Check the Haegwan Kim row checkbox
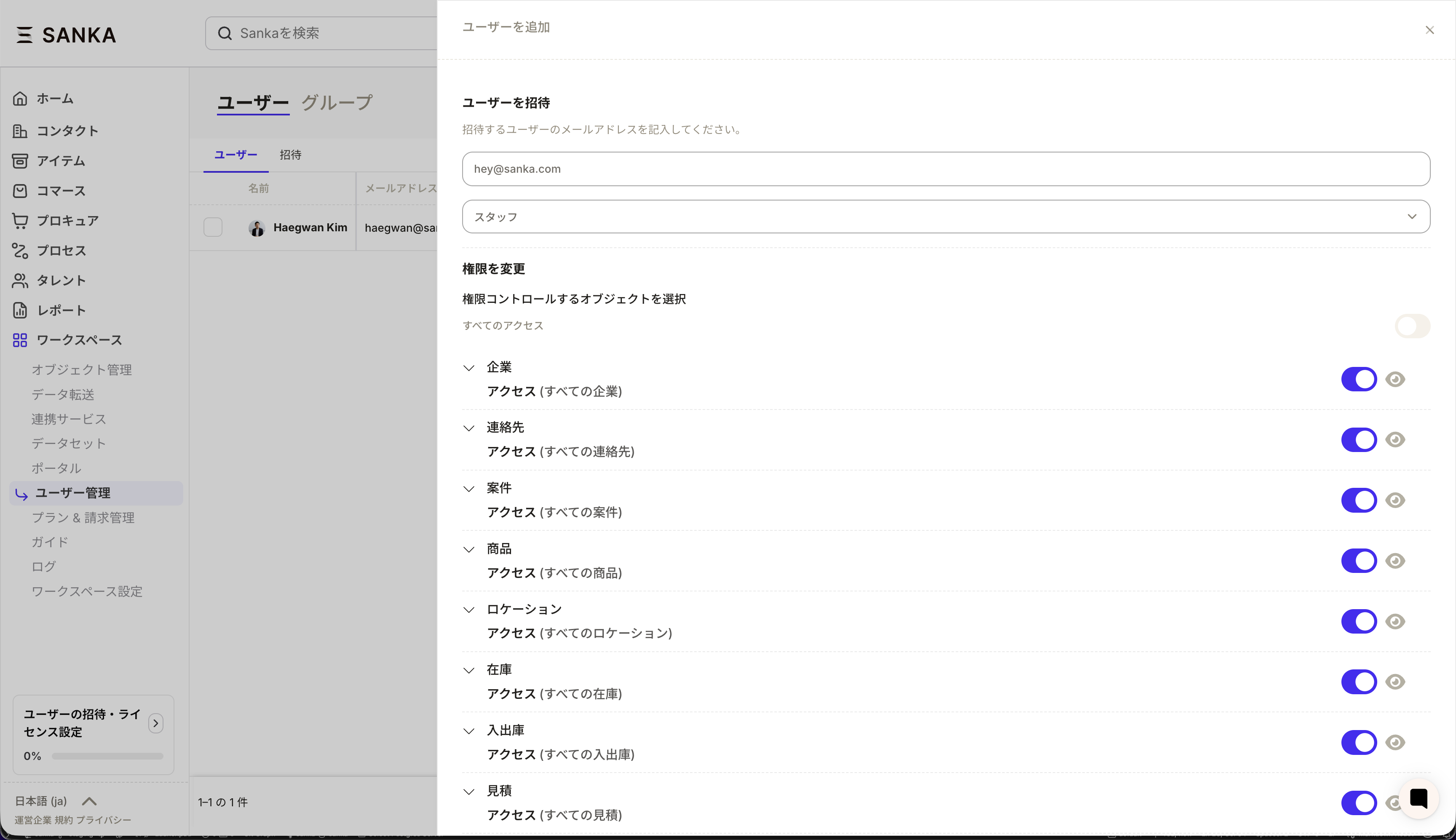Viewport: 1456px width, 840px height. tap(213, 227)
